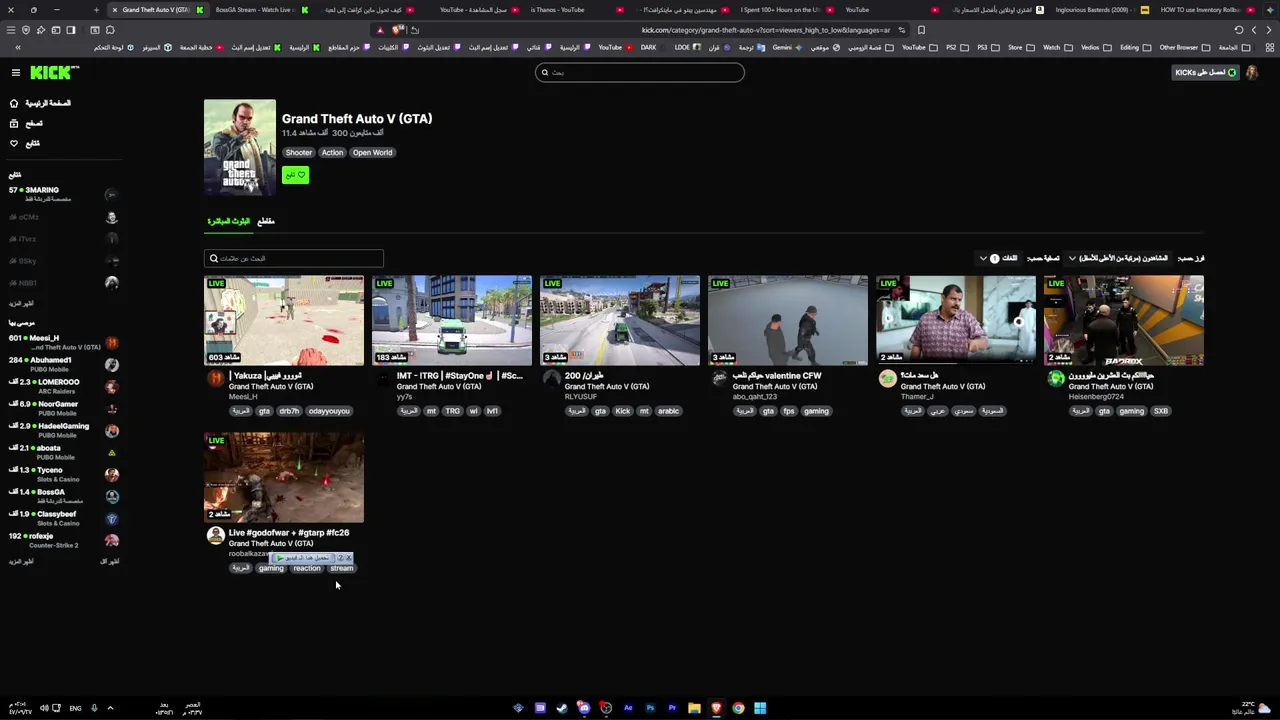Viewport: 1280px width, 720px height.
Task: Open NoorGamer in recommended channels
Action: (x=63, y=408)
